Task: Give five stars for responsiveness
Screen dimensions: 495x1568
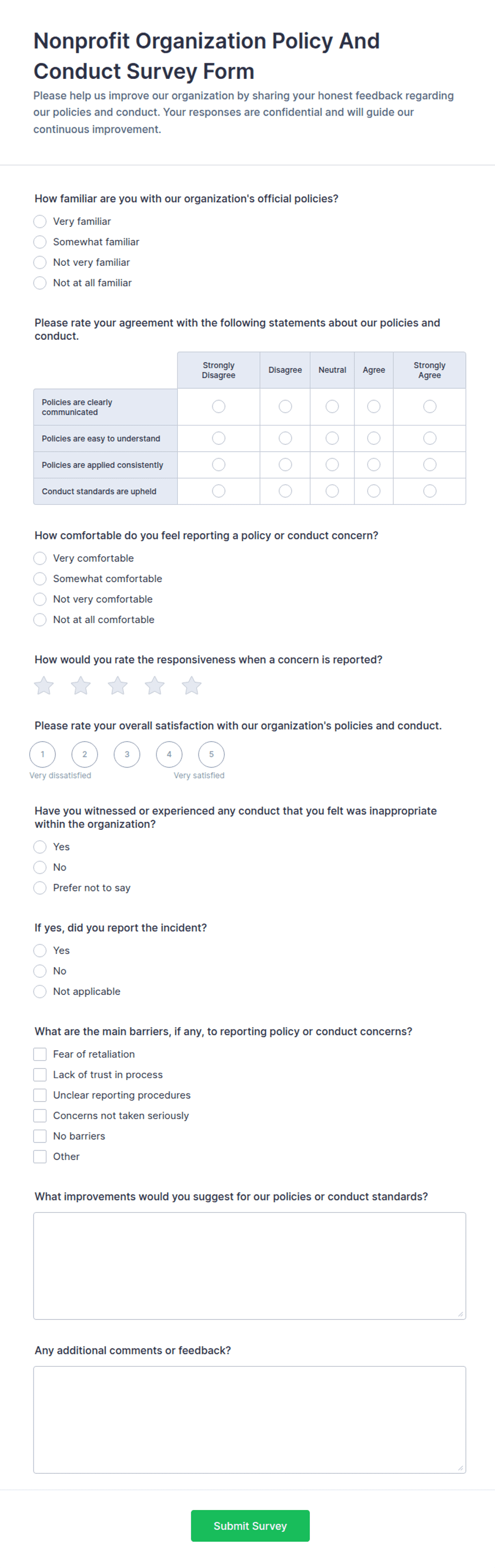Action: (x=192, y=685)
